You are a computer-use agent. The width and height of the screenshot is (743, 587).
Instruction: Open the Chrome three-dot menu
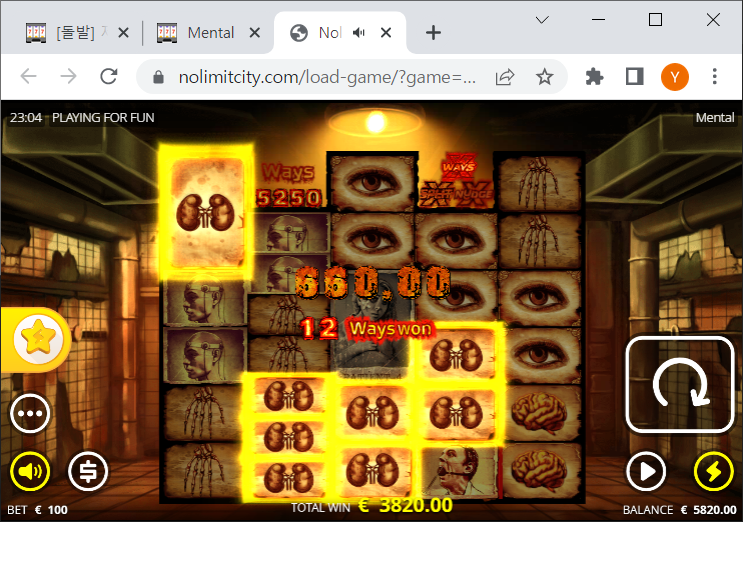pos(715,77)
